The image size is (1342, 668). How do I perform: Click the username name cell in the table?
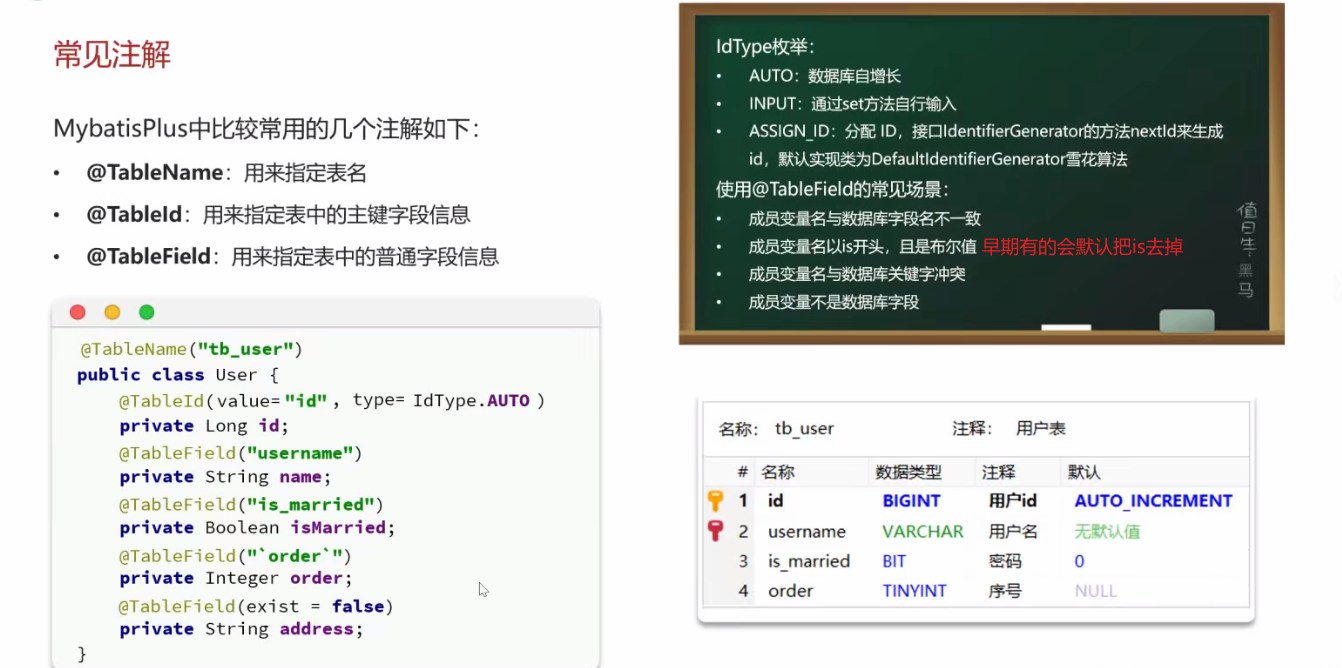click(807, 532)
